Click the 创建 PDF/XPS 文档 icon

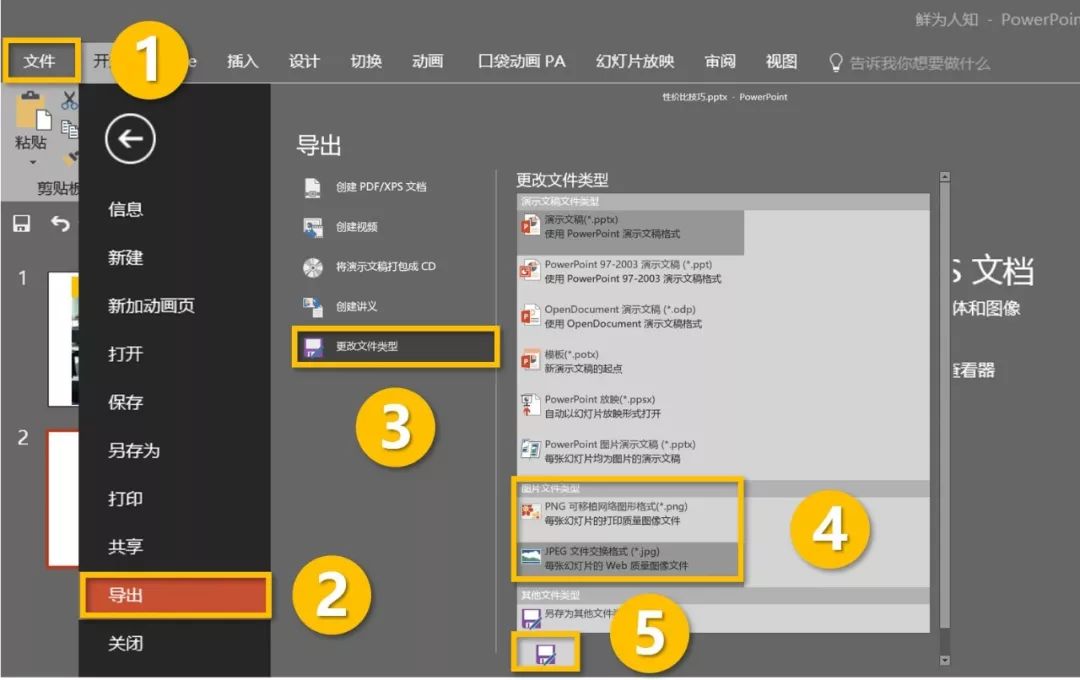pos(313,187)
